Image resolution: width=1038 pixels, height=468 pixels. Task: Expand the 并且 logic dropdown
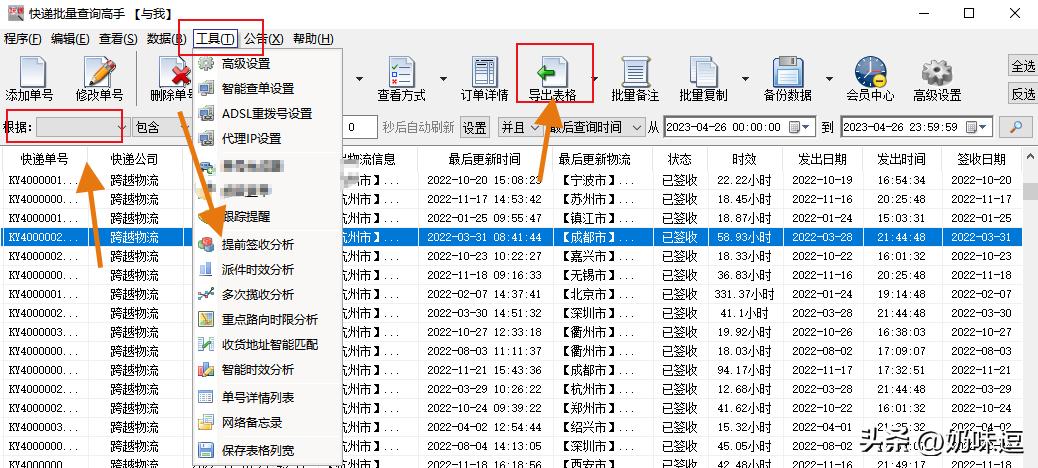click(x=535, y=127)
